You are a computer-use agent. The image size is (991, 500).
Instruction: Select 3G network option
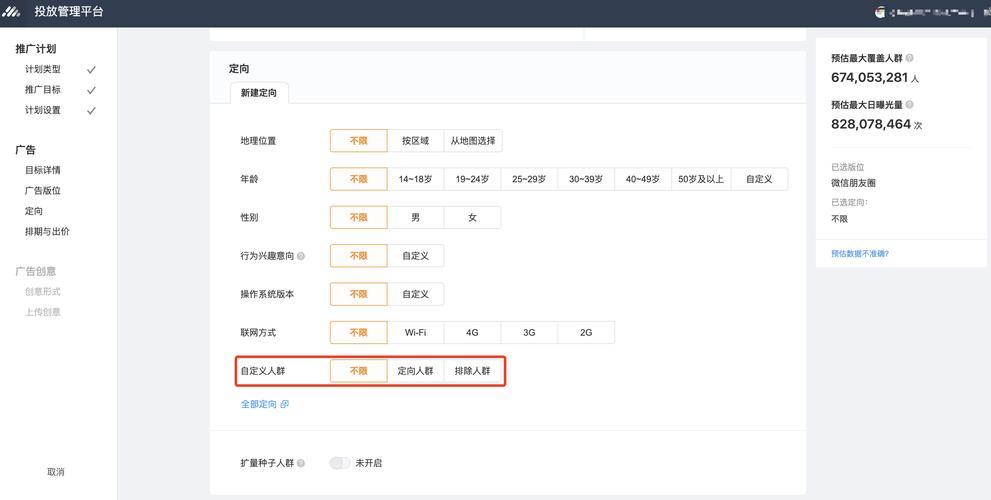click(x=529, y=332)
